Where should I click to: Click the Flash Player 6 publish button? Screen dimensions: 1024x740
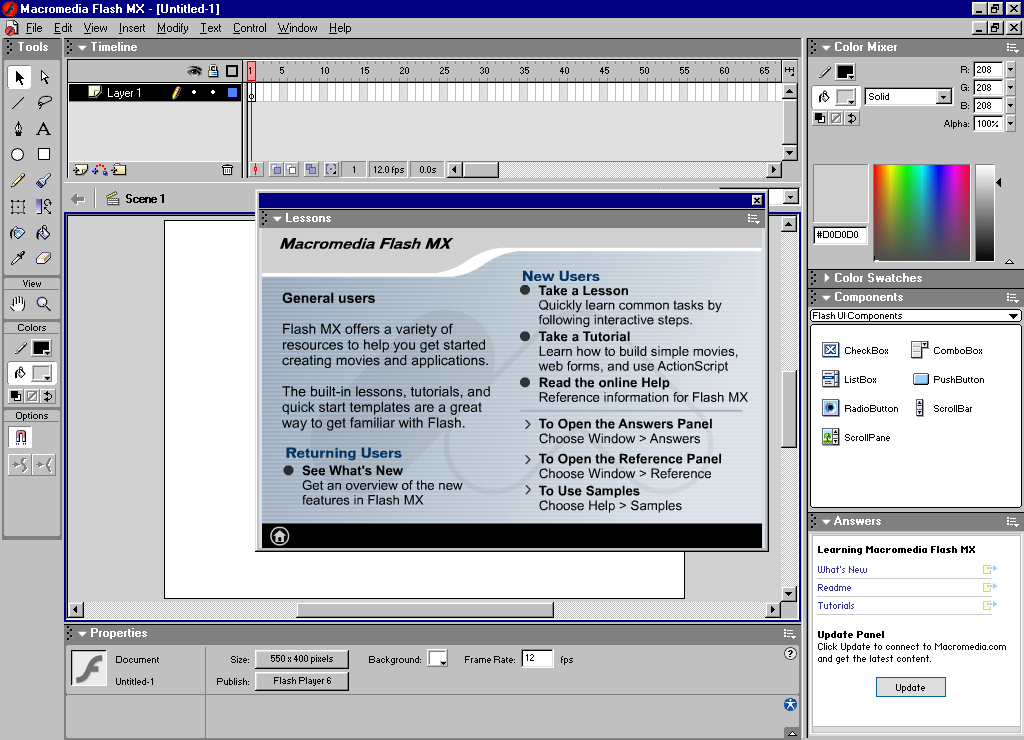pos(302,681)
